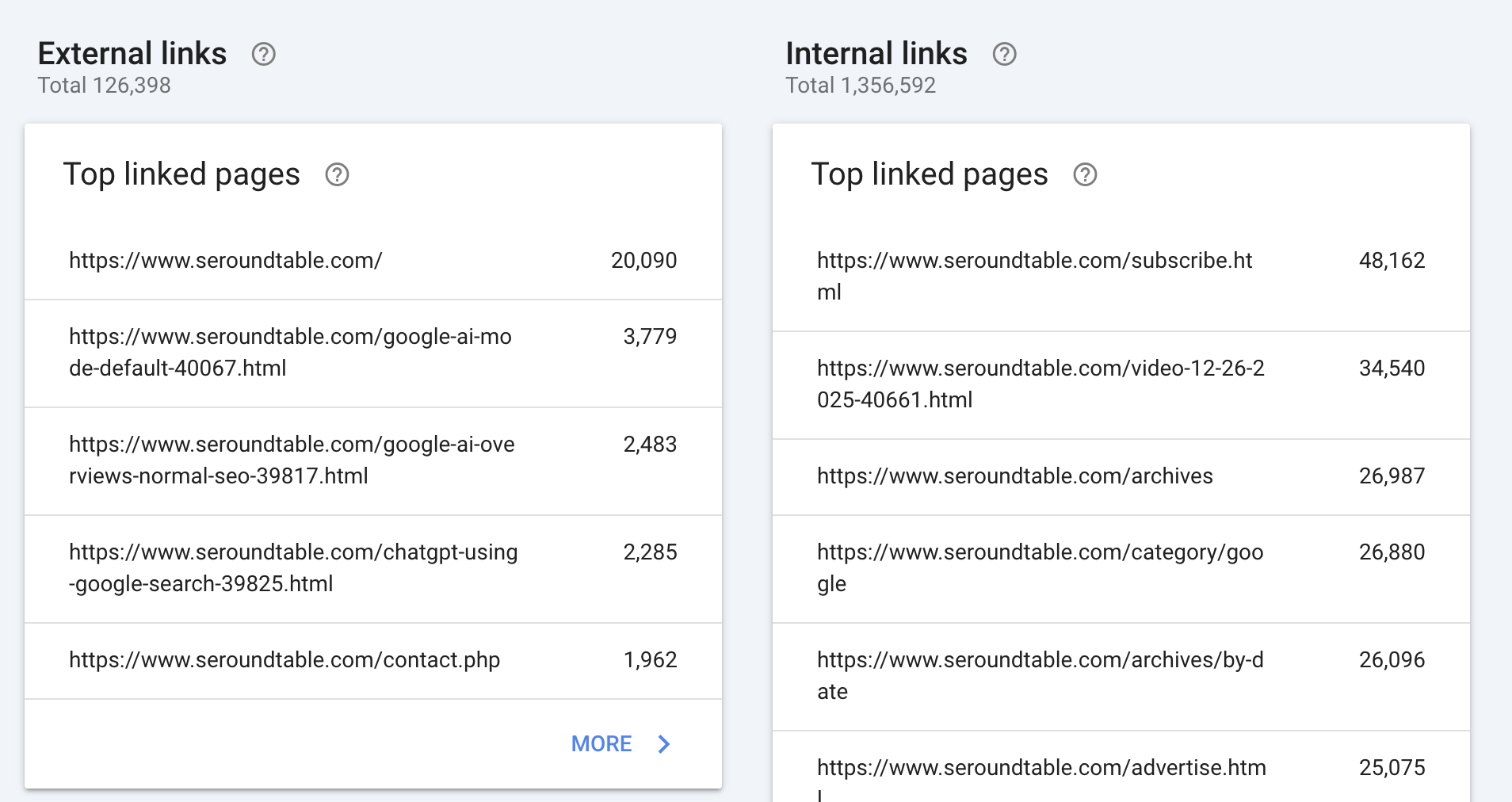Open the google-ai-overviews-normal-seo-39817 row

372,460
